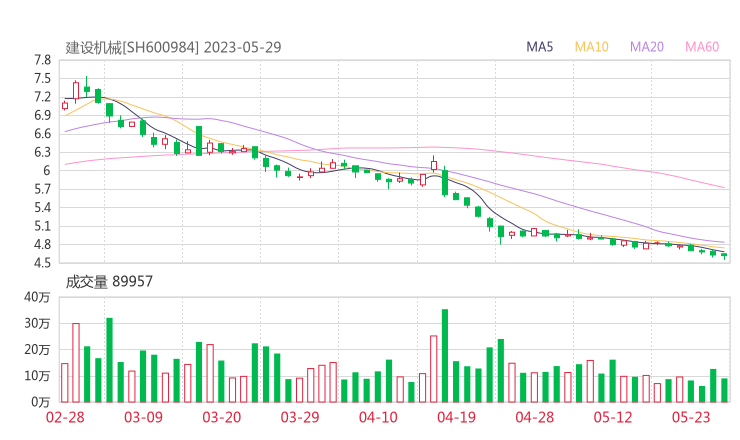Click the 03-29 date axis label
The image size is (740, 440).
300,417
